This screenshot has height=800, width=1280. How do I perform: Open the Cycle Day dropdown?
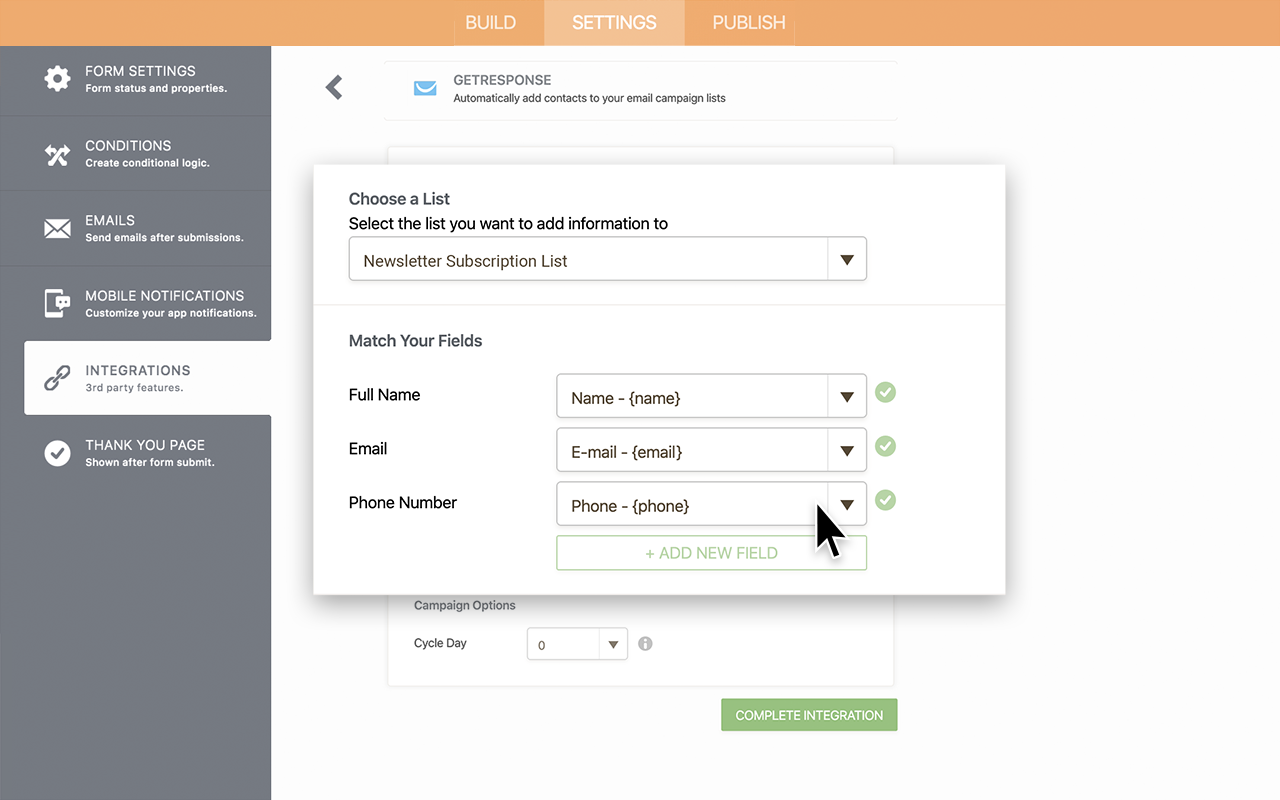coord(613,645)
